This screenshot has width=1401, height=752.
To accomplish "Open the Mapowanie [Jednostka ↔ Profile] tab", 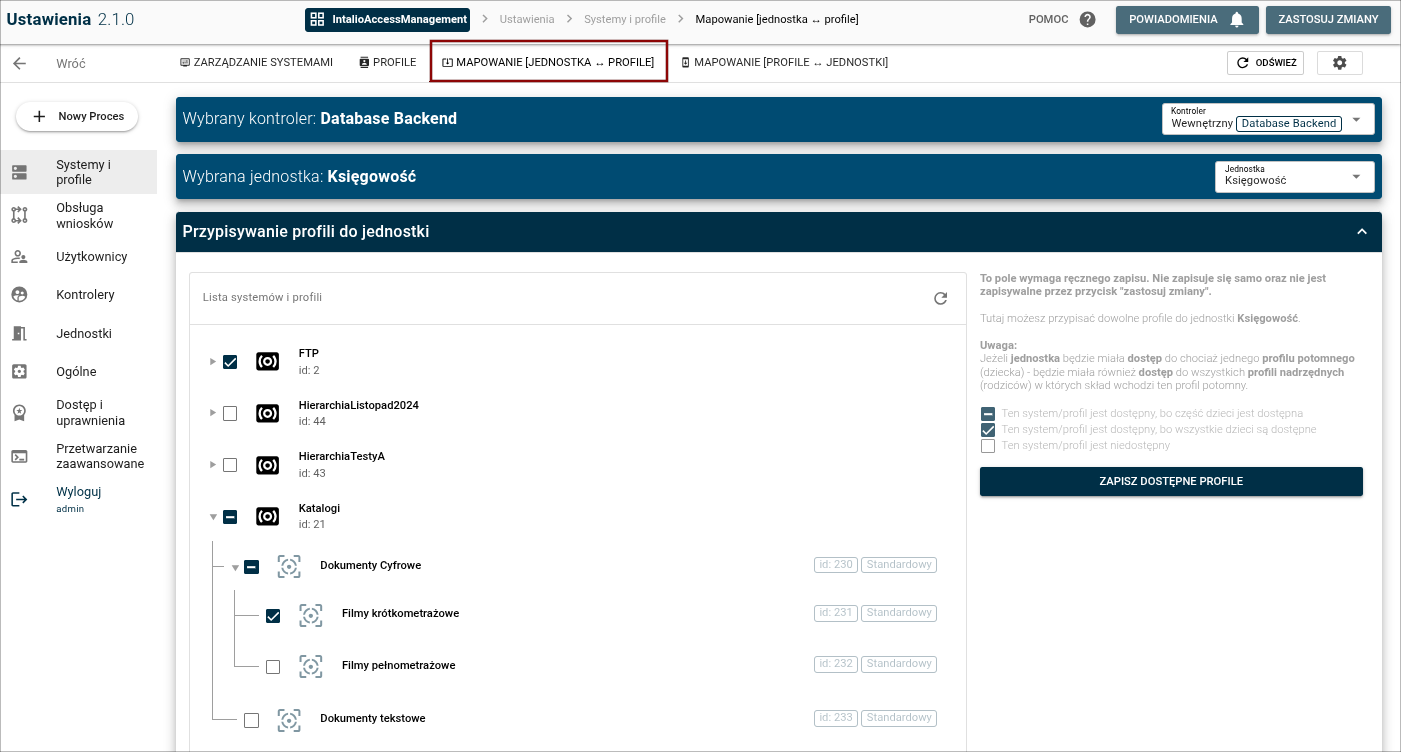I will 548,63.
